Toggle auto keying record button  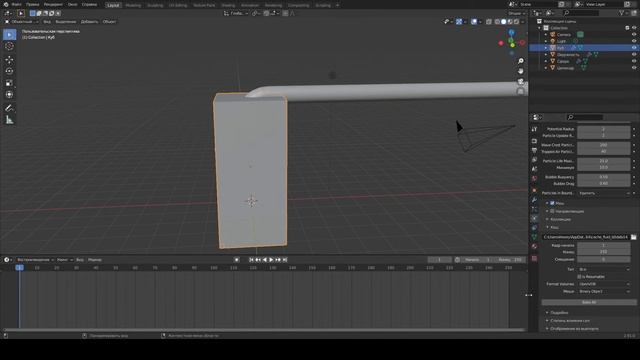(x=237, y=260)
